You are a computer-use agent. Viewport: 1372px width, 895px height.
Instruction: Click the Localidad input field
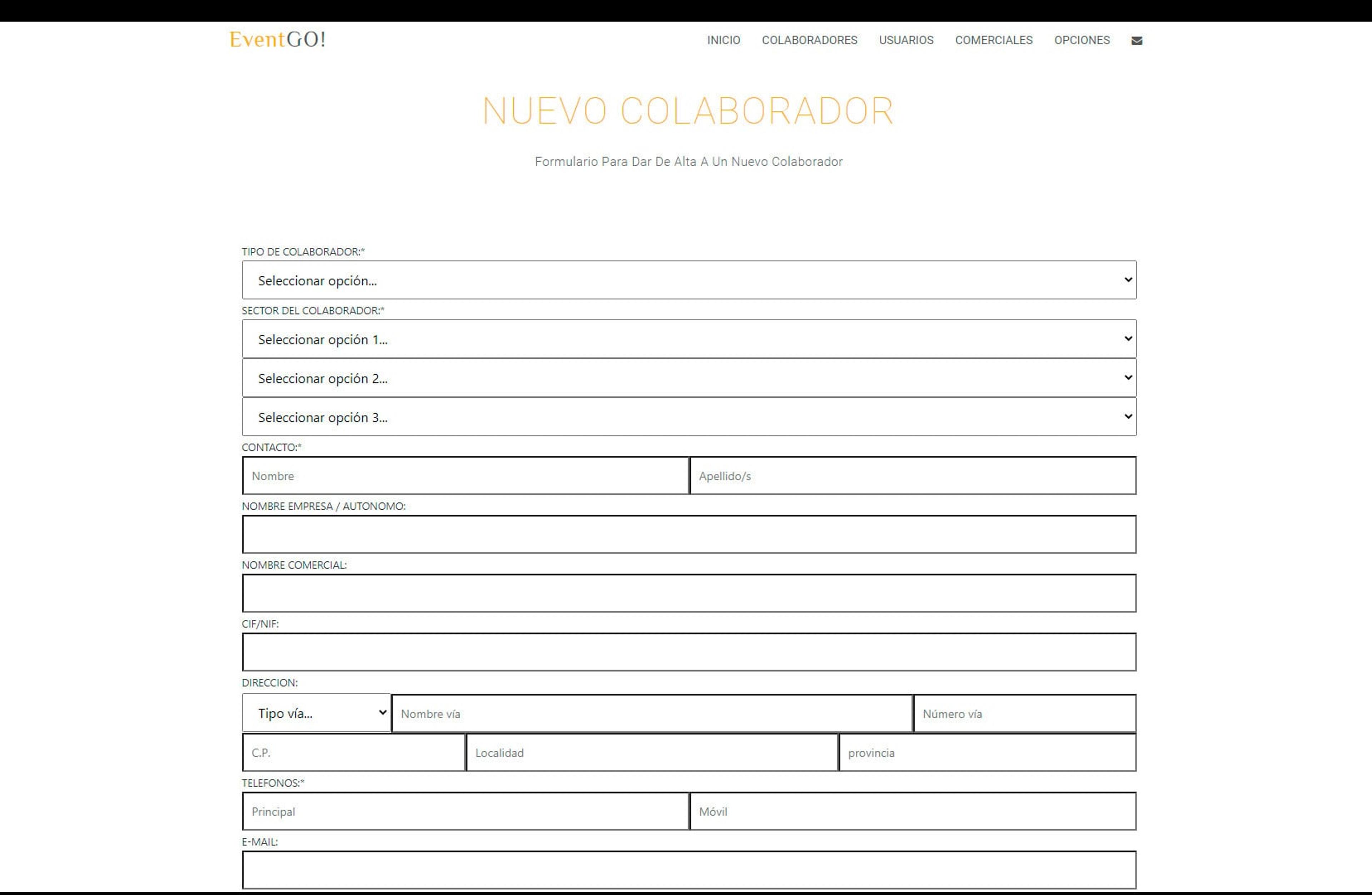tap(652, 752)
